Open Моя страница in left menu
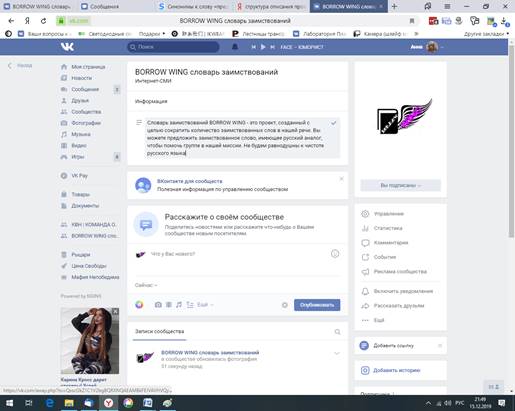 click(x=88, y=67)
